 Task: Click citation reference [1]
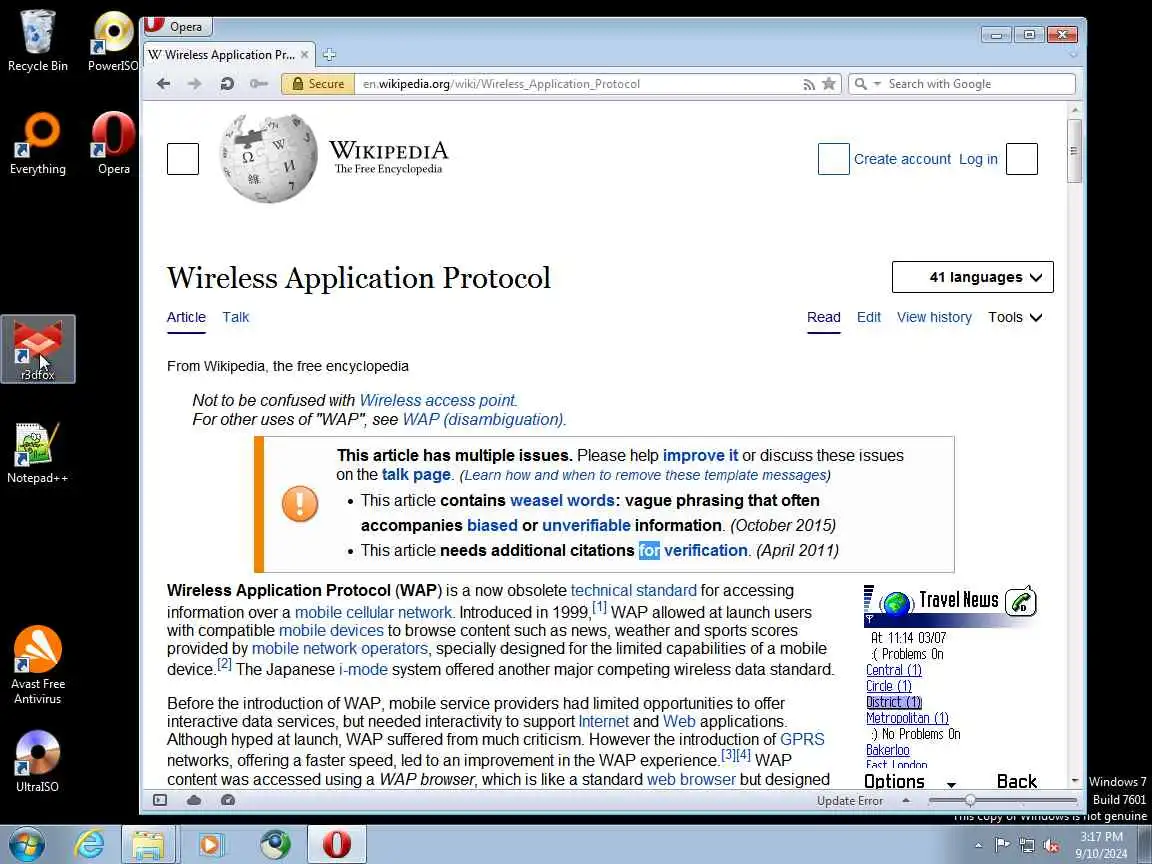point(600,608)
